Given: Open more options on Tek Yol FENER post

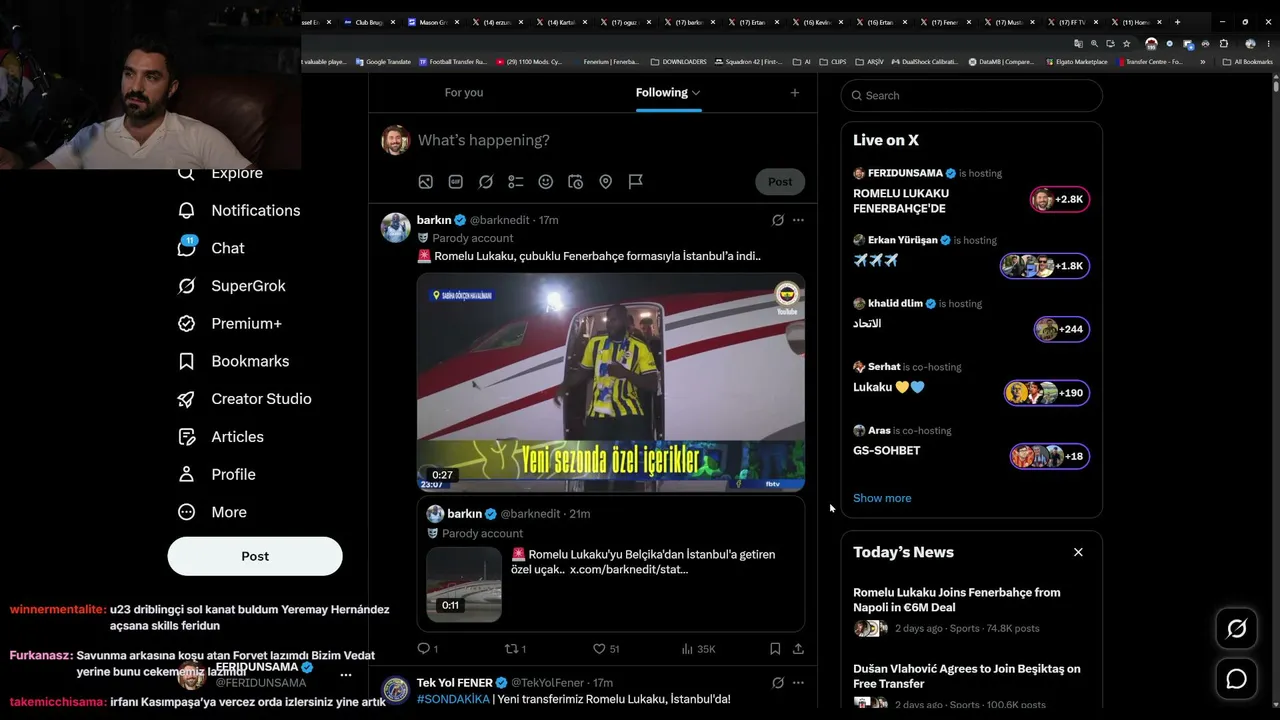Looking at the screenshot, I should point(798,683).
